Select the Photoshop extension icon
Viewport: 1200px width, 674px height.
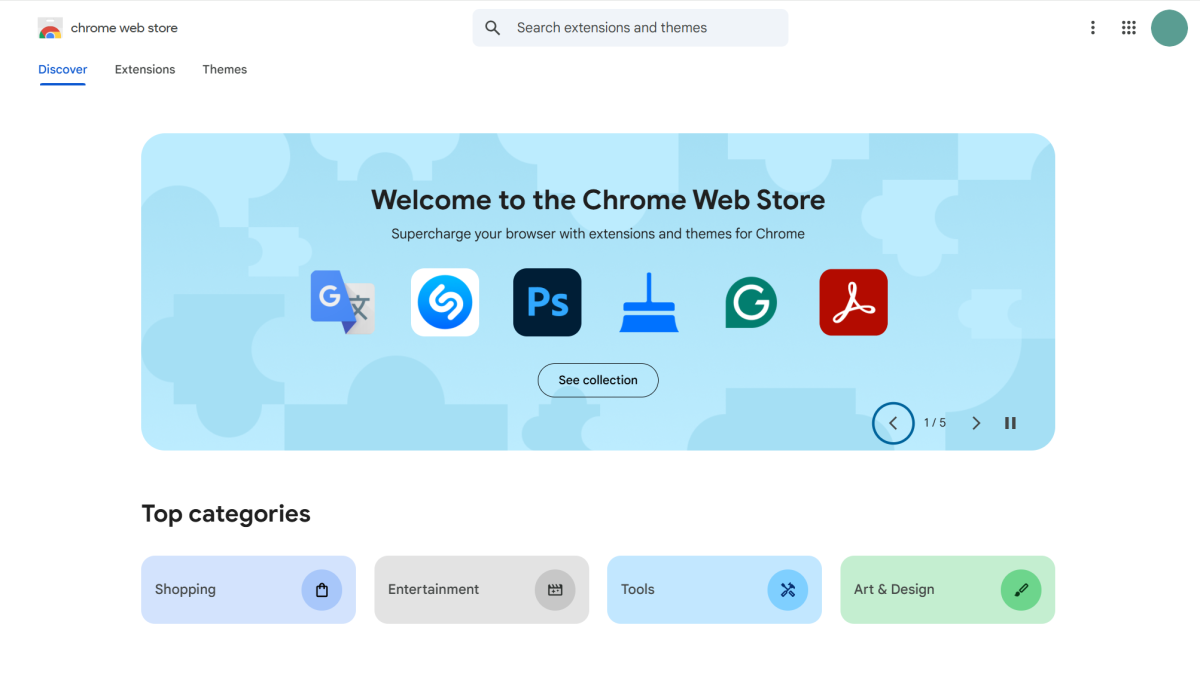(547, 302)
